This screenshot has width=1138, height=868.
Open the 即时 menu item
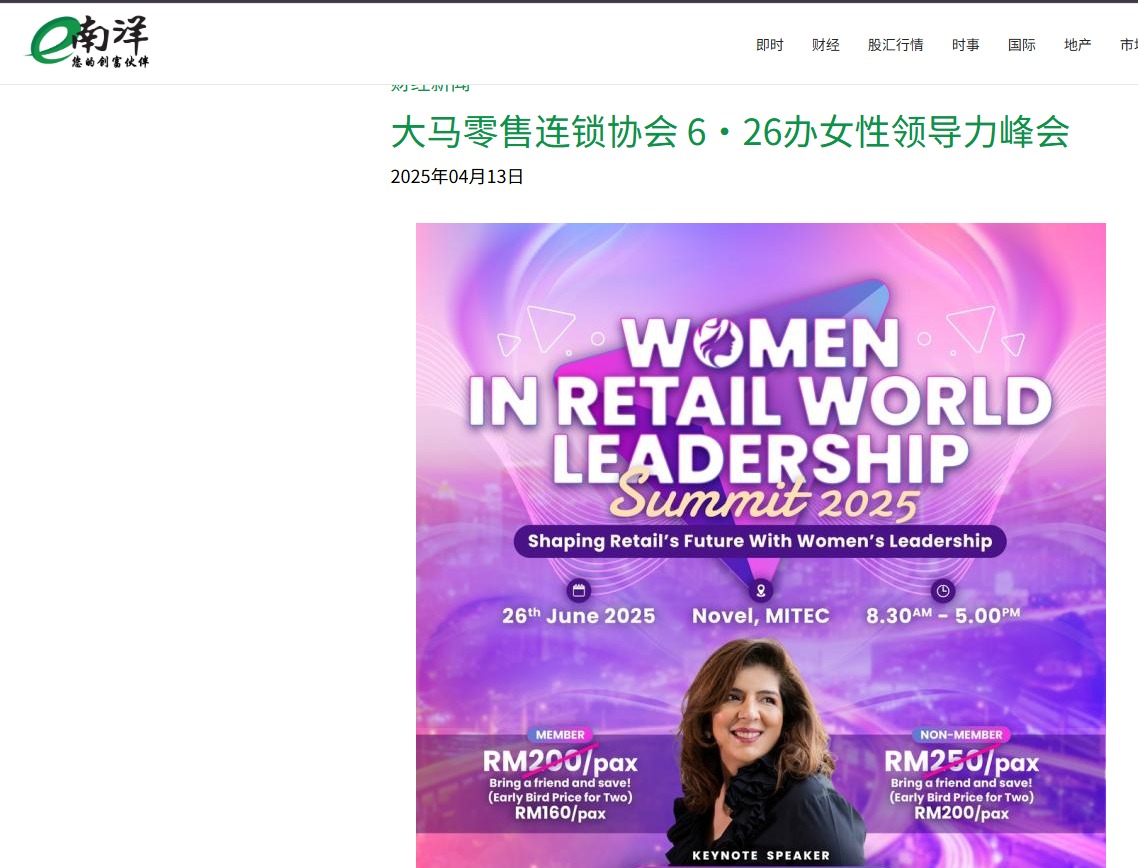[769, 45]
